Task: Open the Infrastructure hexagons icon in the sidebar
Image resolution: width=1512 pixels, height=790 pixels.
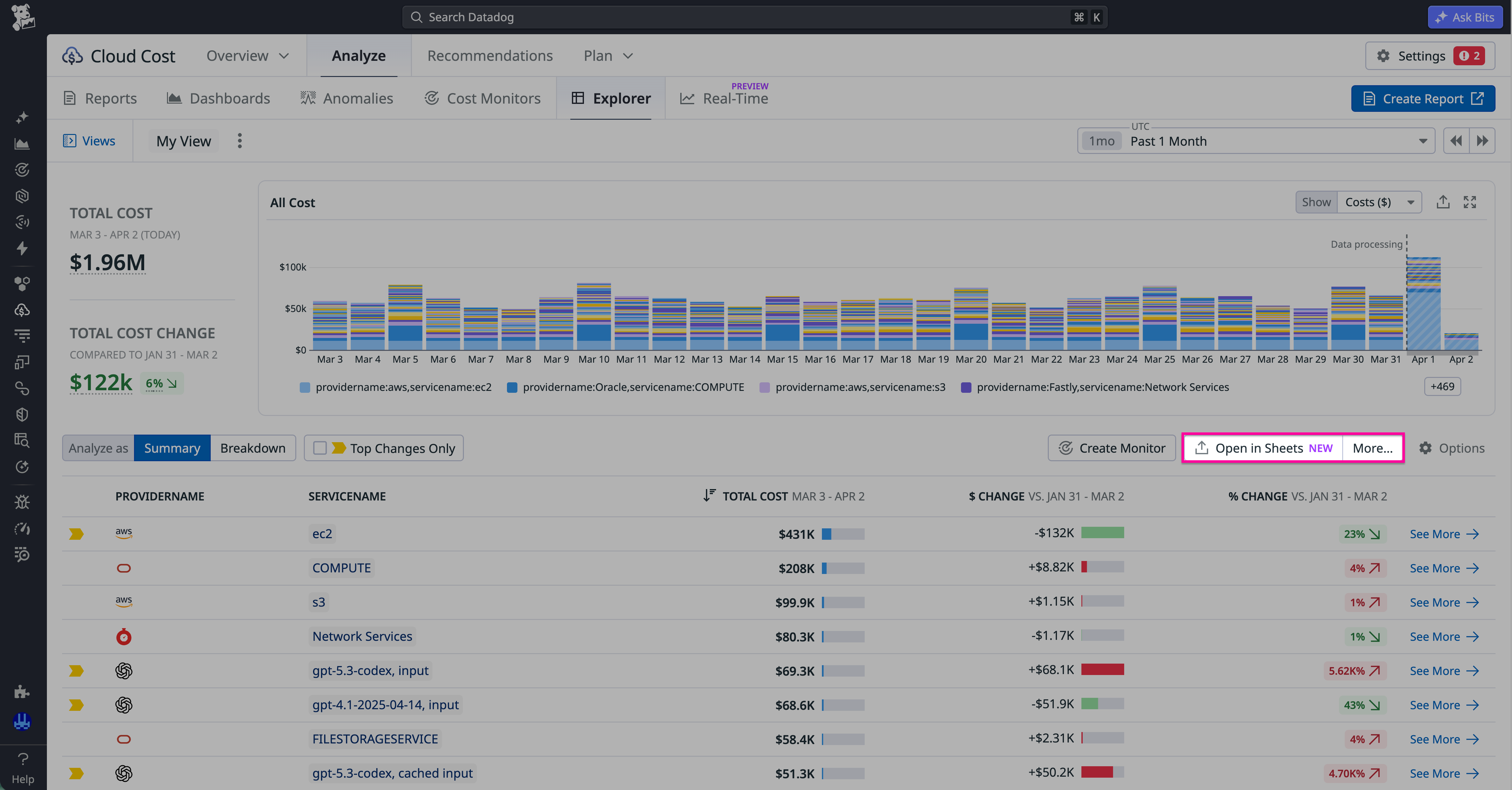Action: [22, 284]
